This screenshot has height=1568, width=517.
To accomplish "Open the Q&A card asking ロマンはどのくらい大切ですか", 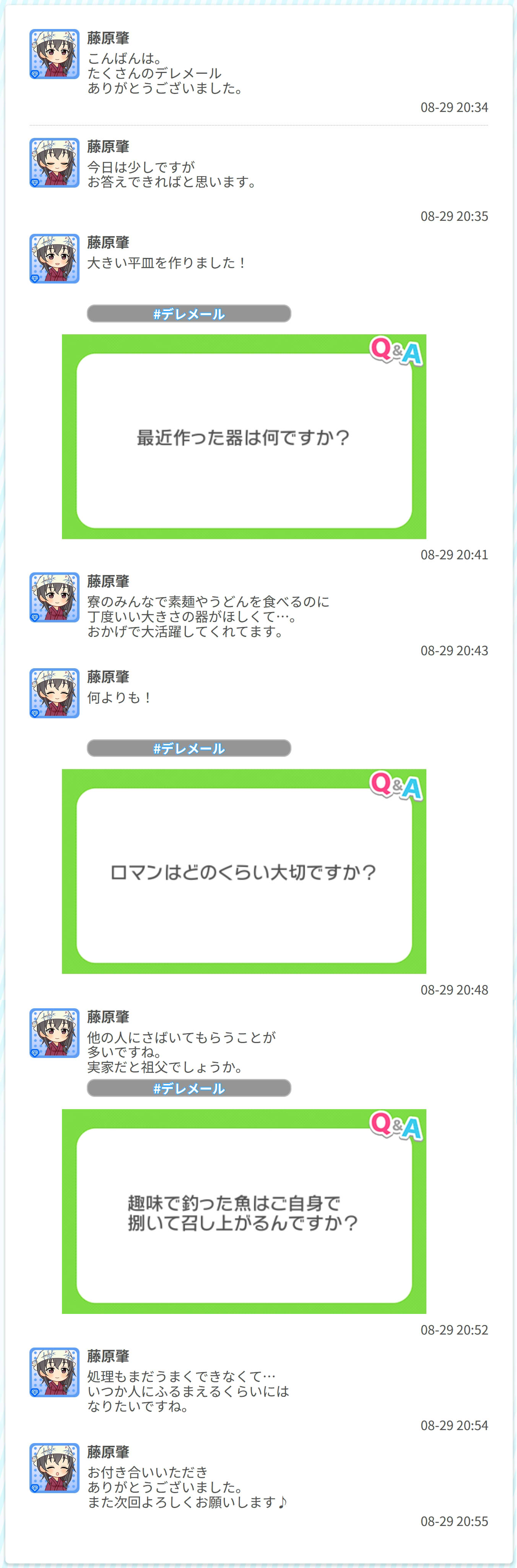I will click(244, 871).
